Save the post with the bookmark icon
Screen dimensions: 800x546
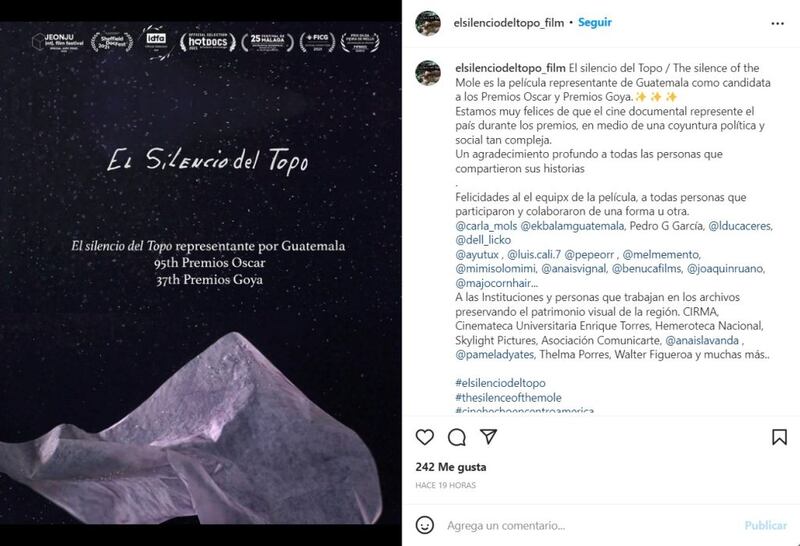[779, 437]
